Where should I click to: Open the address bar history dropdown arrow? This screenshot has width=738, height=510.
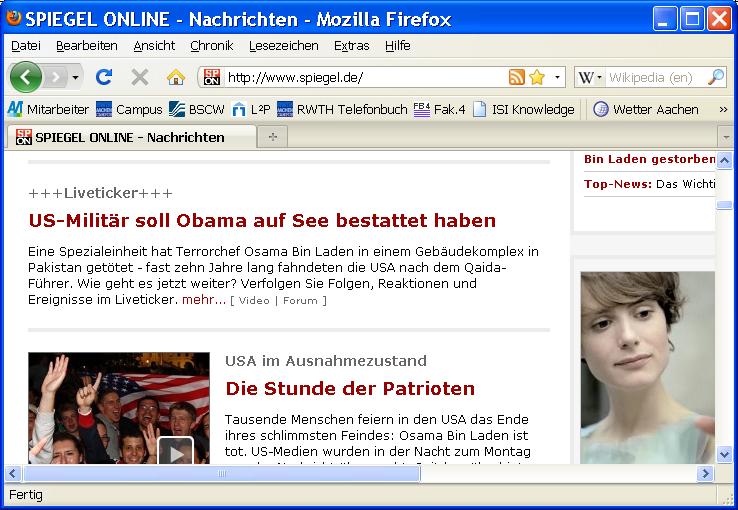tap(557, 77)
